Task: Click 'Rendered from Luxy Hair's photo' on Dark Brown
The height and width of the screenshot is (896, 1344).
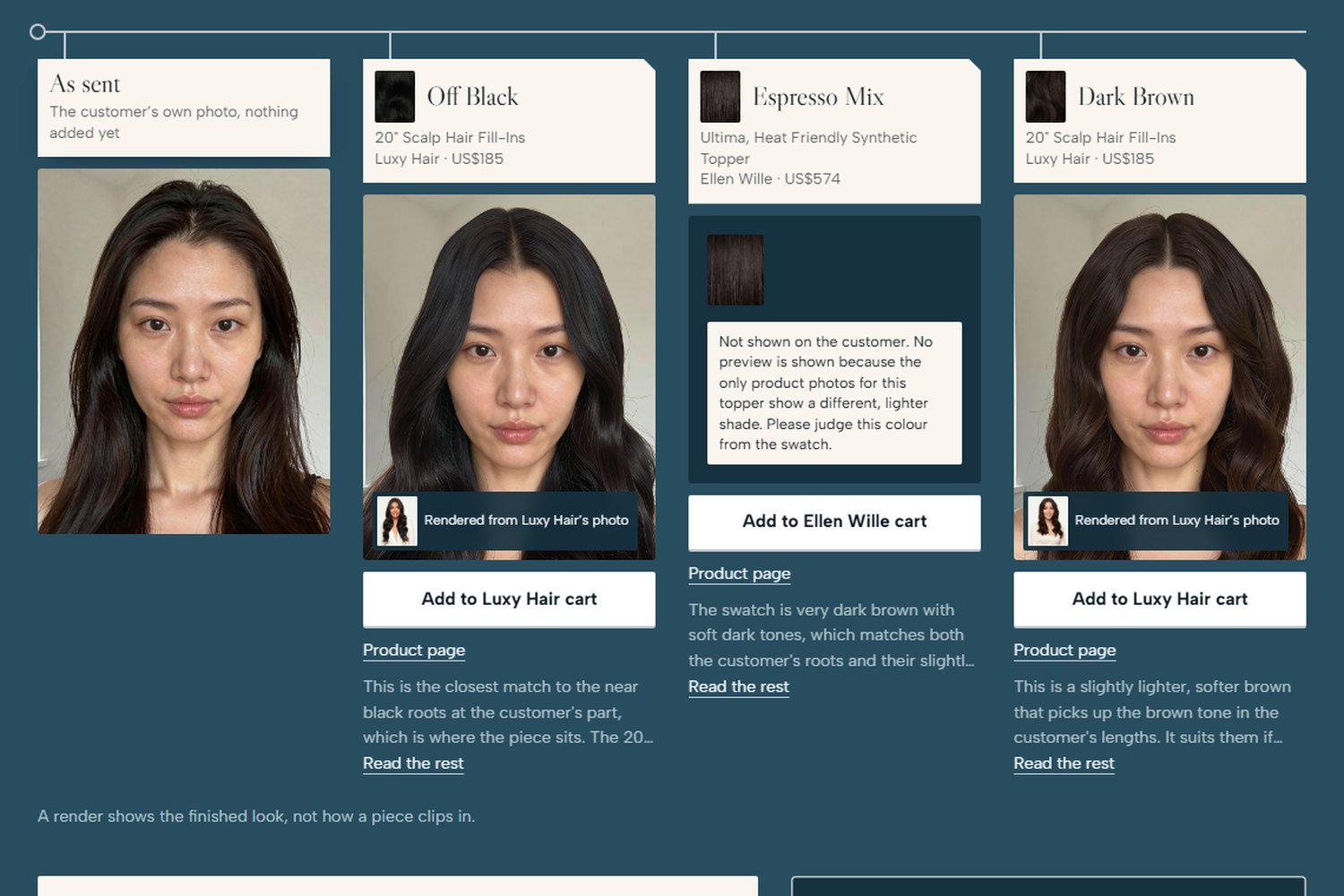Action: 1176,521
